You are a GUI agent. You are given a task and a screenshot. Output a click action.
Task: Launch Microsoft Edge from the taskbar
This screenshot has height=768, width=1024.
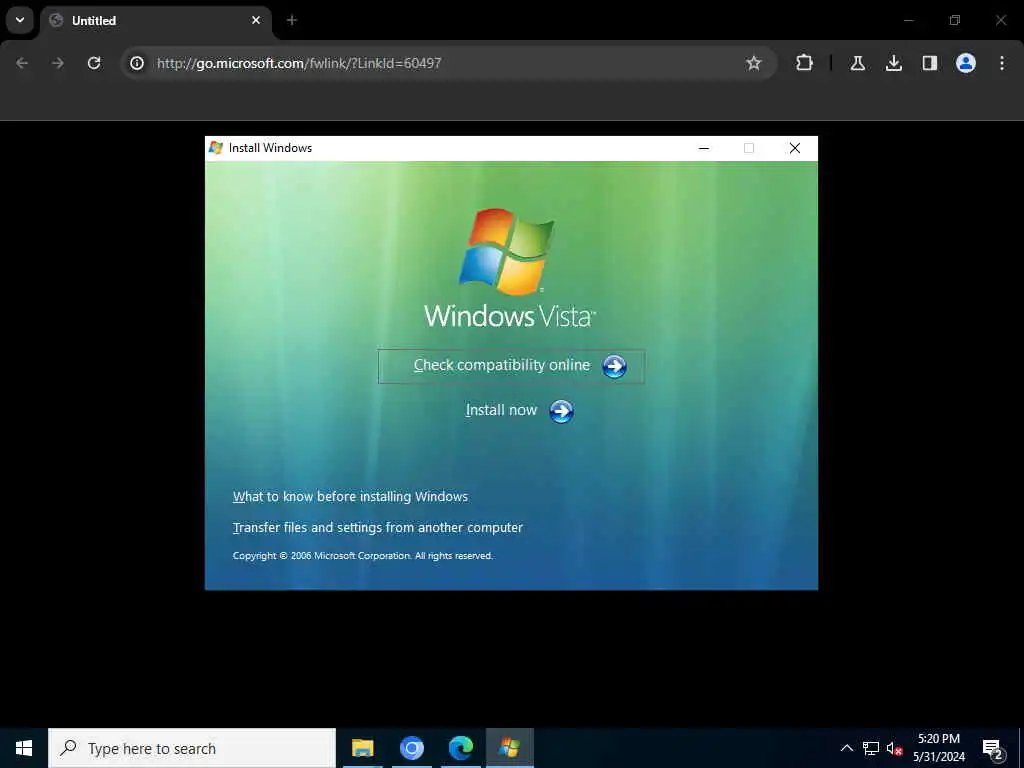461,748
